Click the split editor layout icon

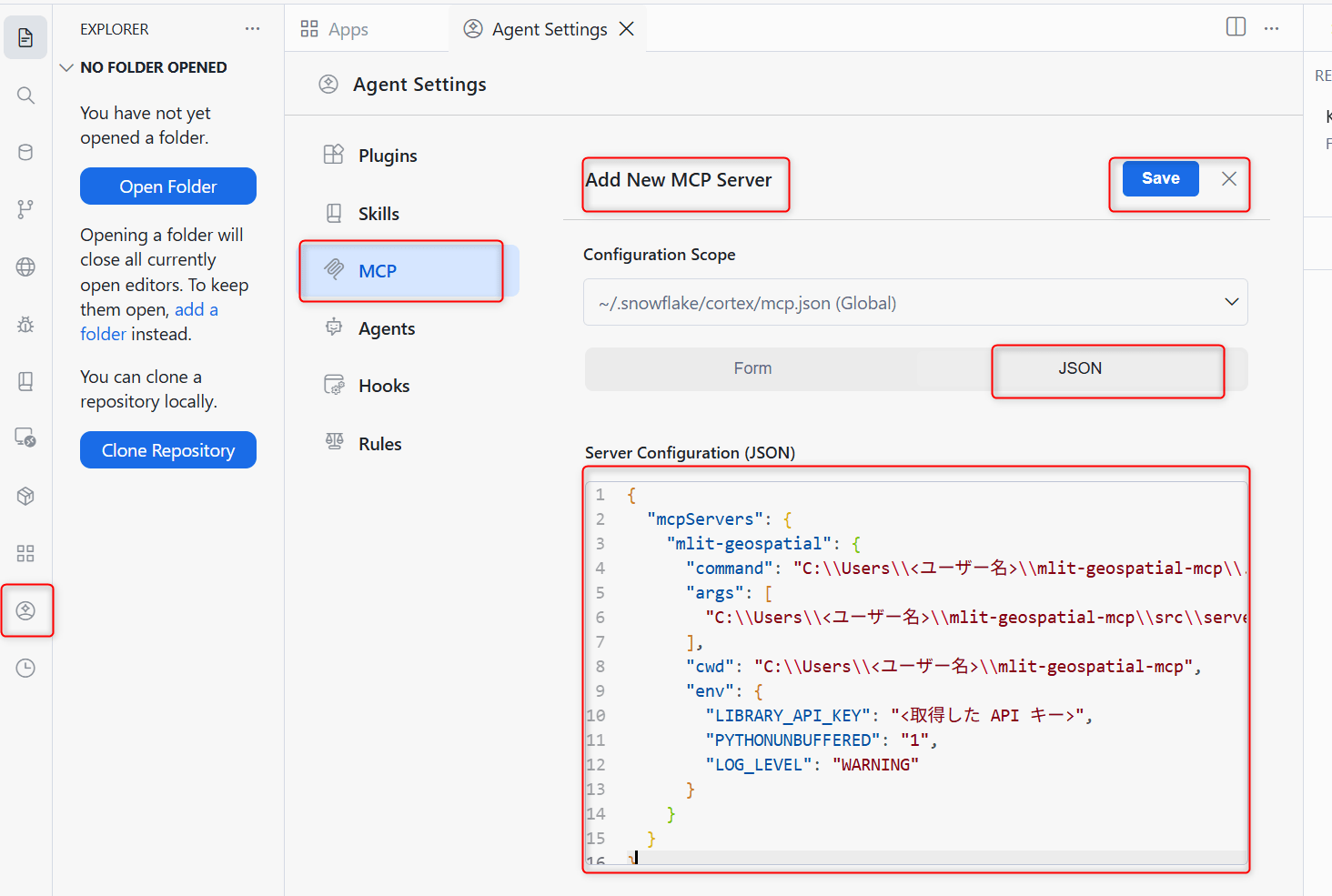[x=1236, y=27]
